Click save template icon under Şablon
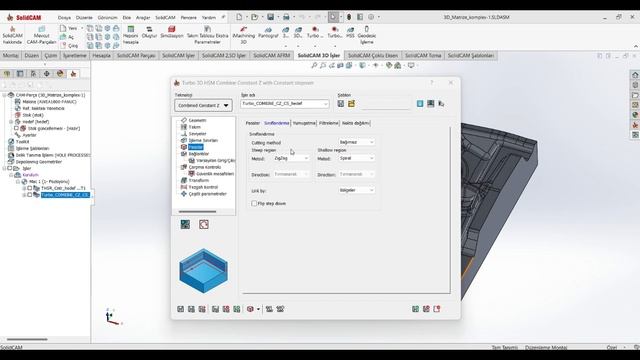The image size is (640, 360). (x=341, y=104)
